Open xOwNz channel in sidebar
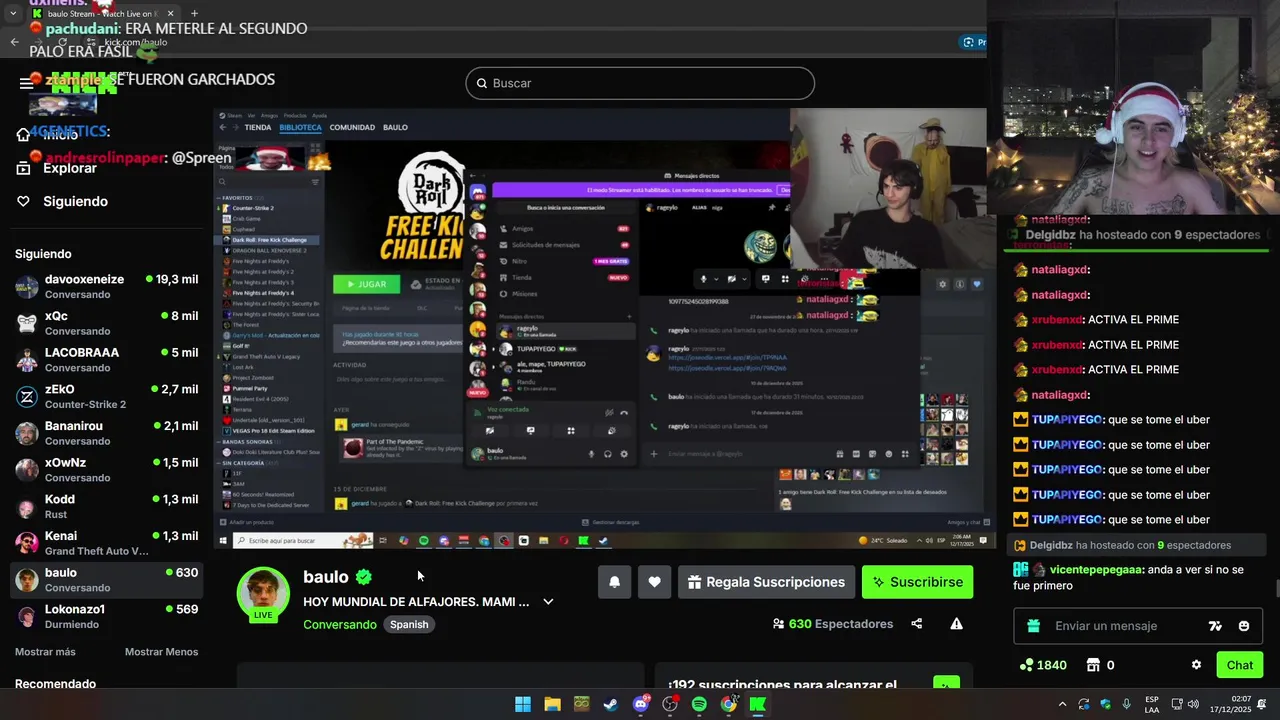 (x=105, y=470)
